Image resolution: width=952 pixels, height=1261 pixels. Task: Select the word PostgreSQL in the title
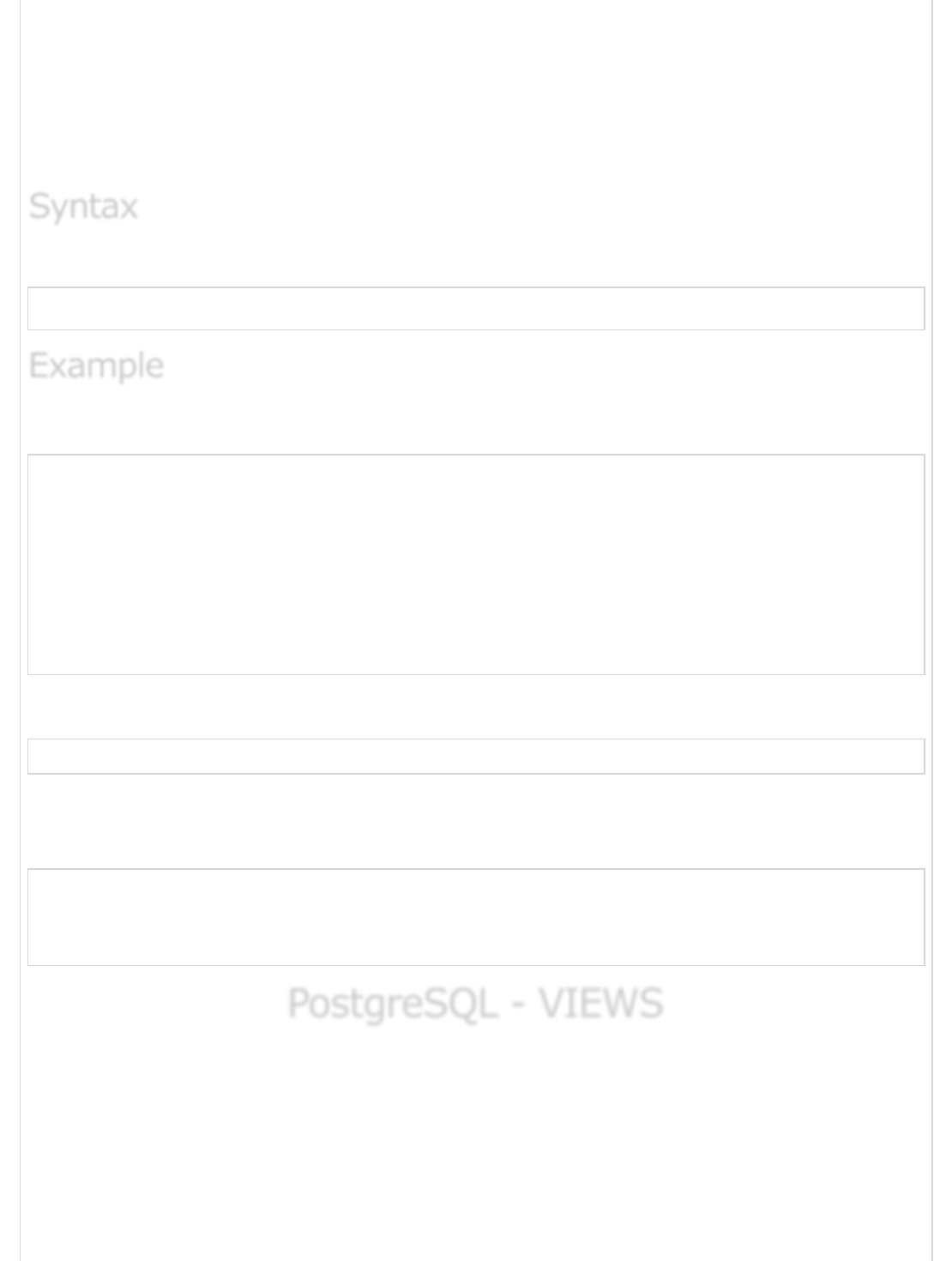392,1004
